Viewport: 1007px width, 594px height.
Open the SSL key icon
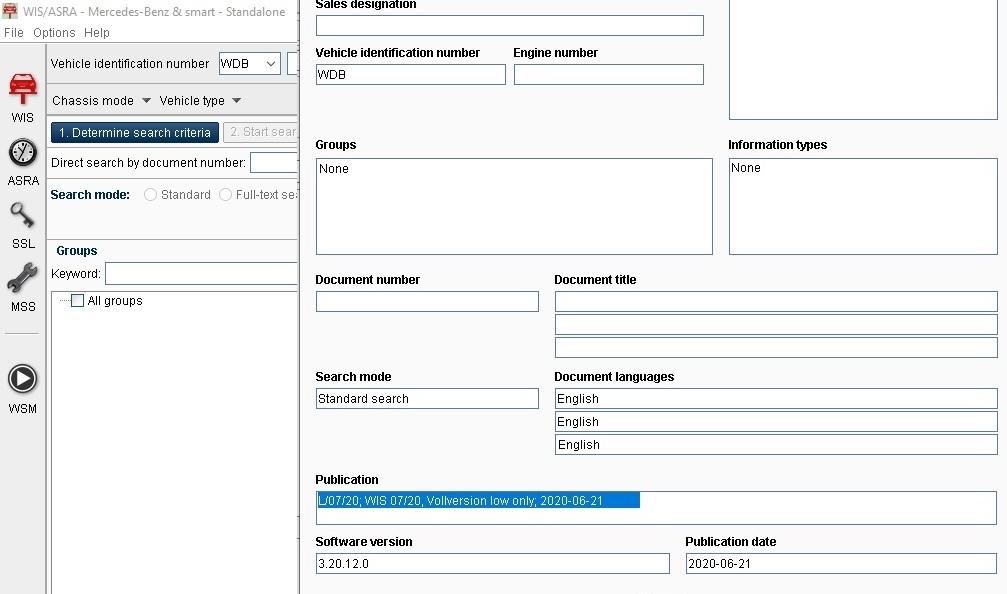(22, 216)
